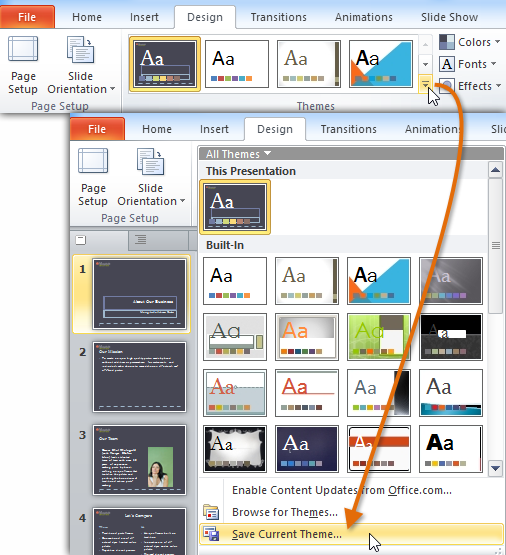Choose the blue-orange Angles theme in Built-In list

[x=379, y=281]
